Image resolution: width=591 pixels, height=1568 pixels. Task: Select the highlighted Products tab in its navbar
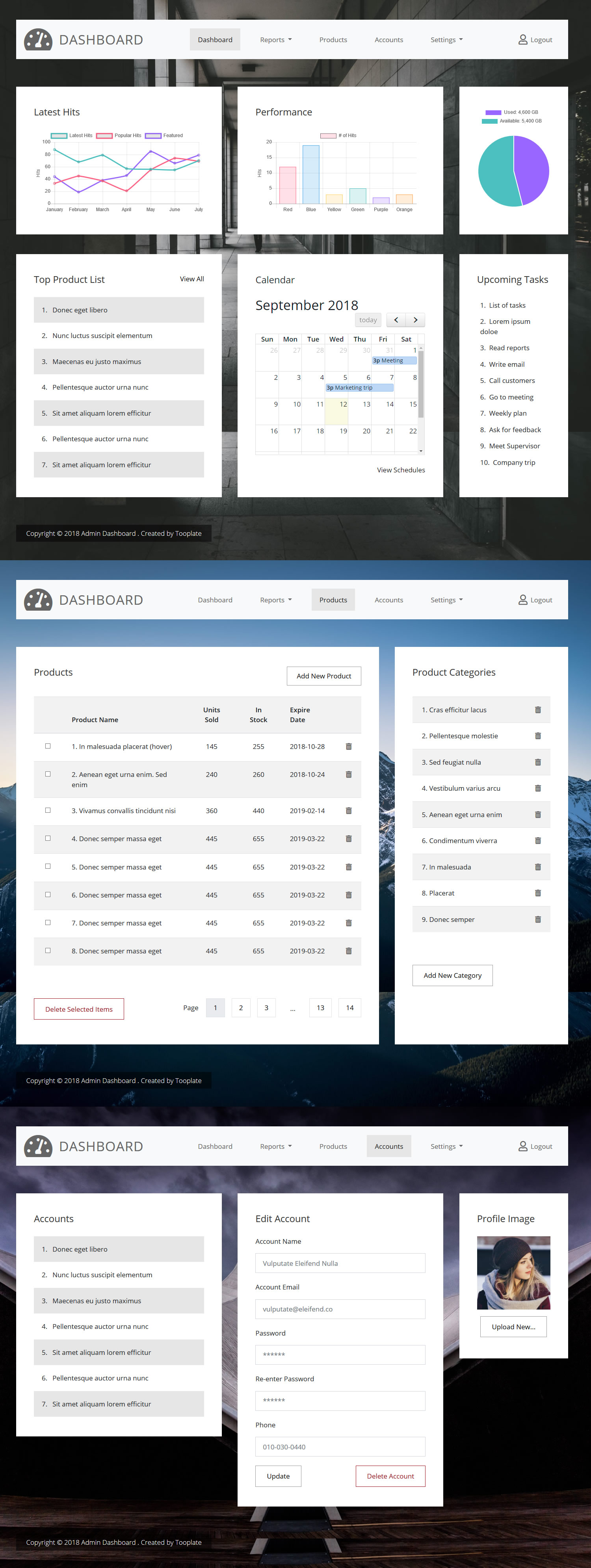point(333,600)
